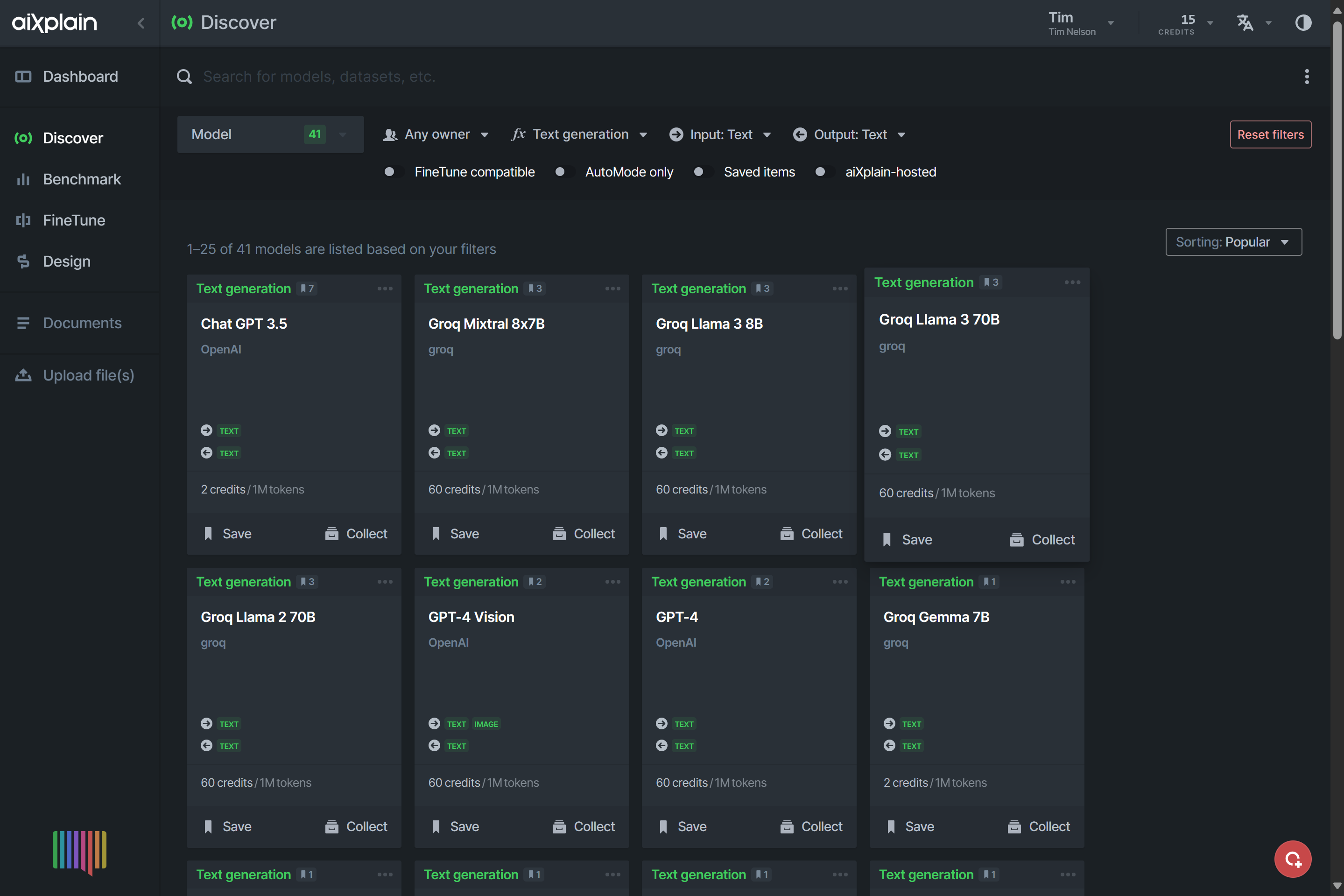Collect the Groq Mixtral 8x7B model
The width and height of the screenshot is (1344, 896).
pyautogui.click(x=583, y=534)
